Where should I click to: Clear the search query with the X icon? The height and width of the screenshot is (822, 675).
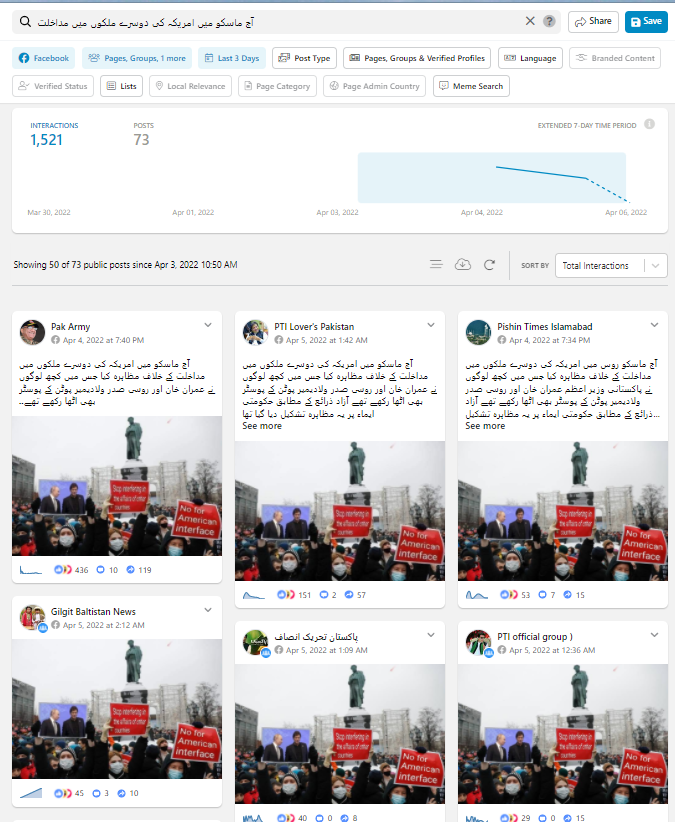point(530,21)
